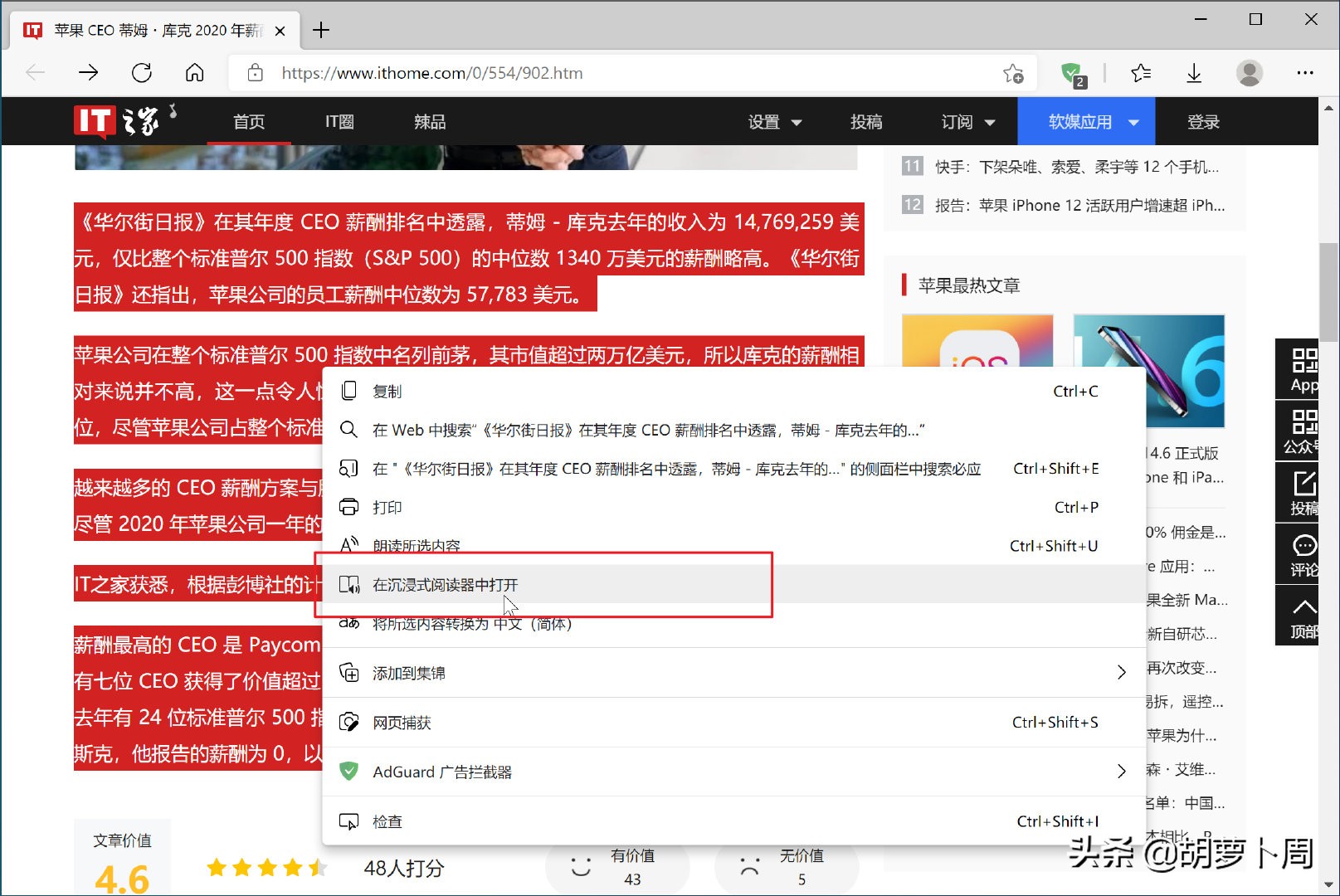Select 打印 in the context menu
This screenshot has width=1340, height=896.
(x=387, y=506)
